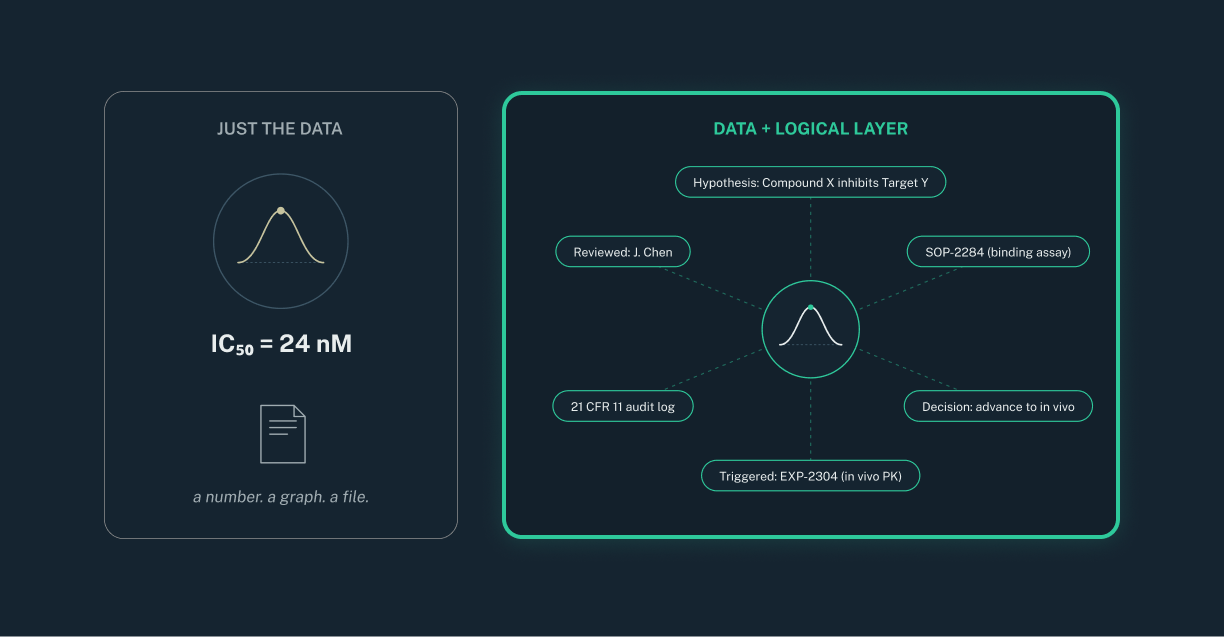Select the Triggered: EXP-2304 (in vivo PK) pill
Image resolution: width=1224 pixels, height=637 pixels.
pyautogui.click(x=810, y=476)
